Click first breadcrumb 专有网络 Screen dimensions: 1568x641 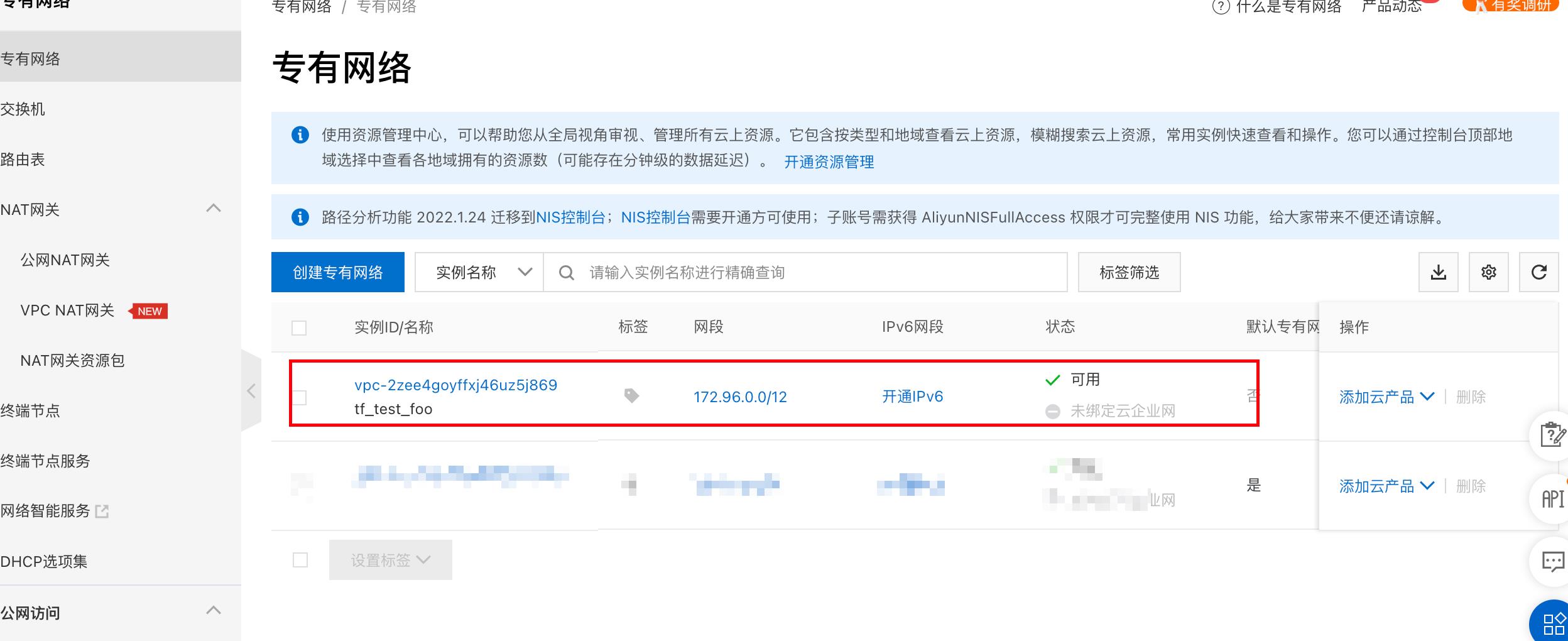pyautogui.click(x=302, y=7)
